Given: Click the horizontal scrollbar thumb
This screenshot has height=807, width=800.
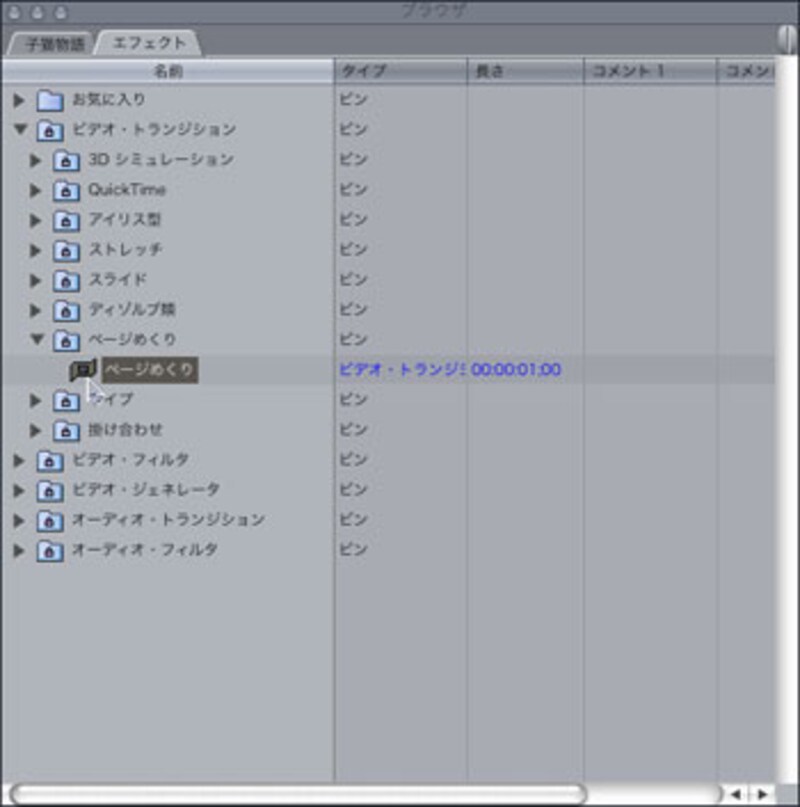Looking at the screenshot, I should tap(298, 794).
